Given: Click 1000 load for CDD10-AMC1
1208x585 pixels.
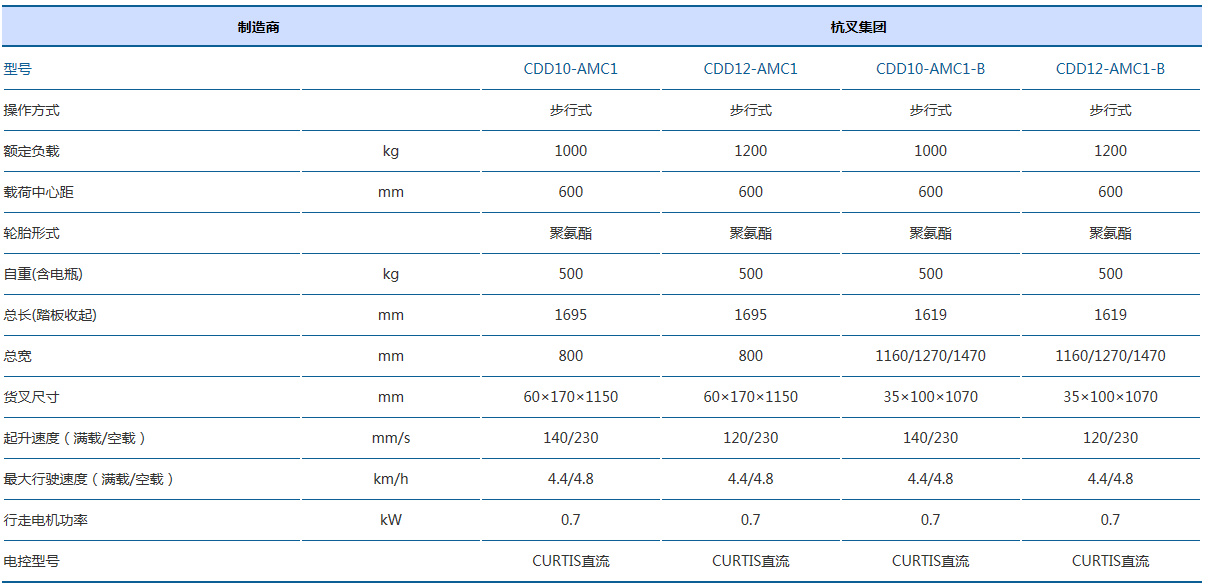Looking at the screenshot, I should pyautogui.click(x=571, y=151).
